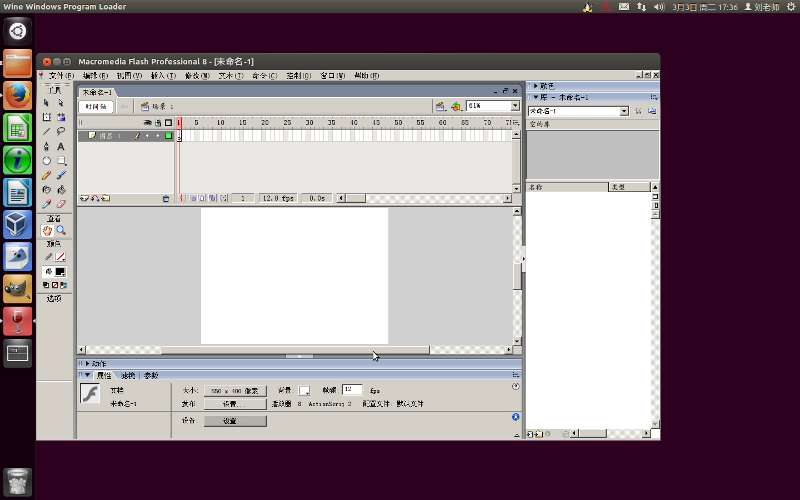The width and height of the screenshot is (800, 500).
Task: Select the Pen tool
Action: (46, 146)
